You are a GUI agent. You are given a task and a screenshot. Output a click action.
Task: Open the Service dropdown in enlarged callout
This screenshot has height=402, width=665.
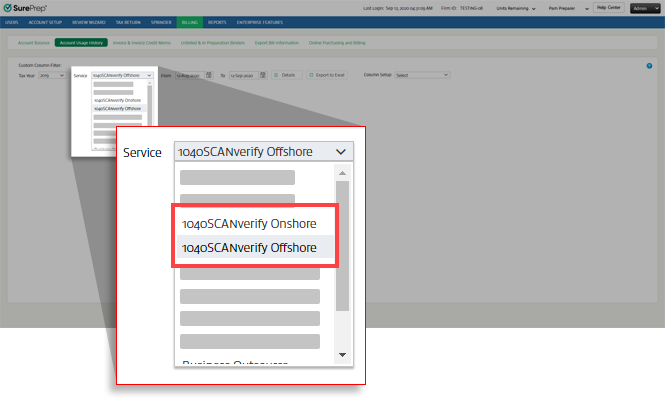coord(263,151)
